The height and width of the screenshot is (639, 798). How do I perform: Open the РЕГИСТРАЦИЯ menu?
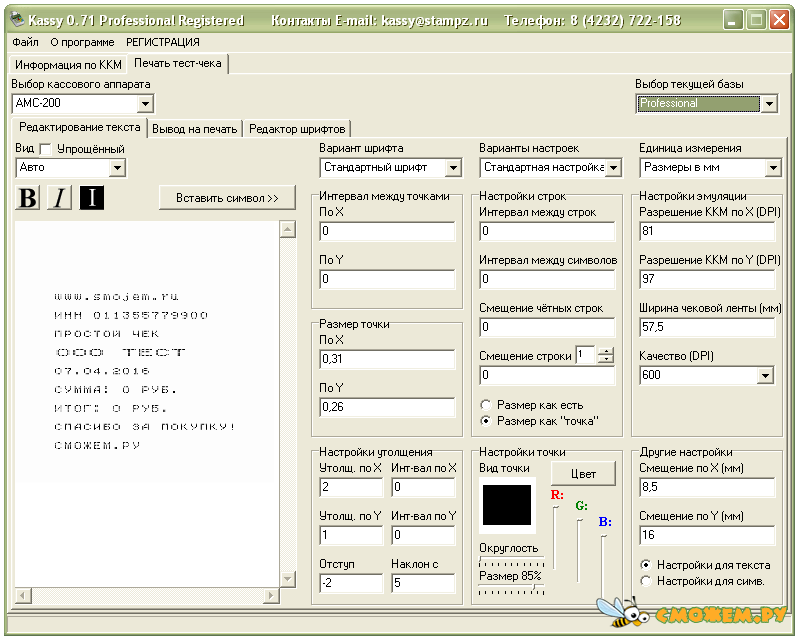point(163,42)
